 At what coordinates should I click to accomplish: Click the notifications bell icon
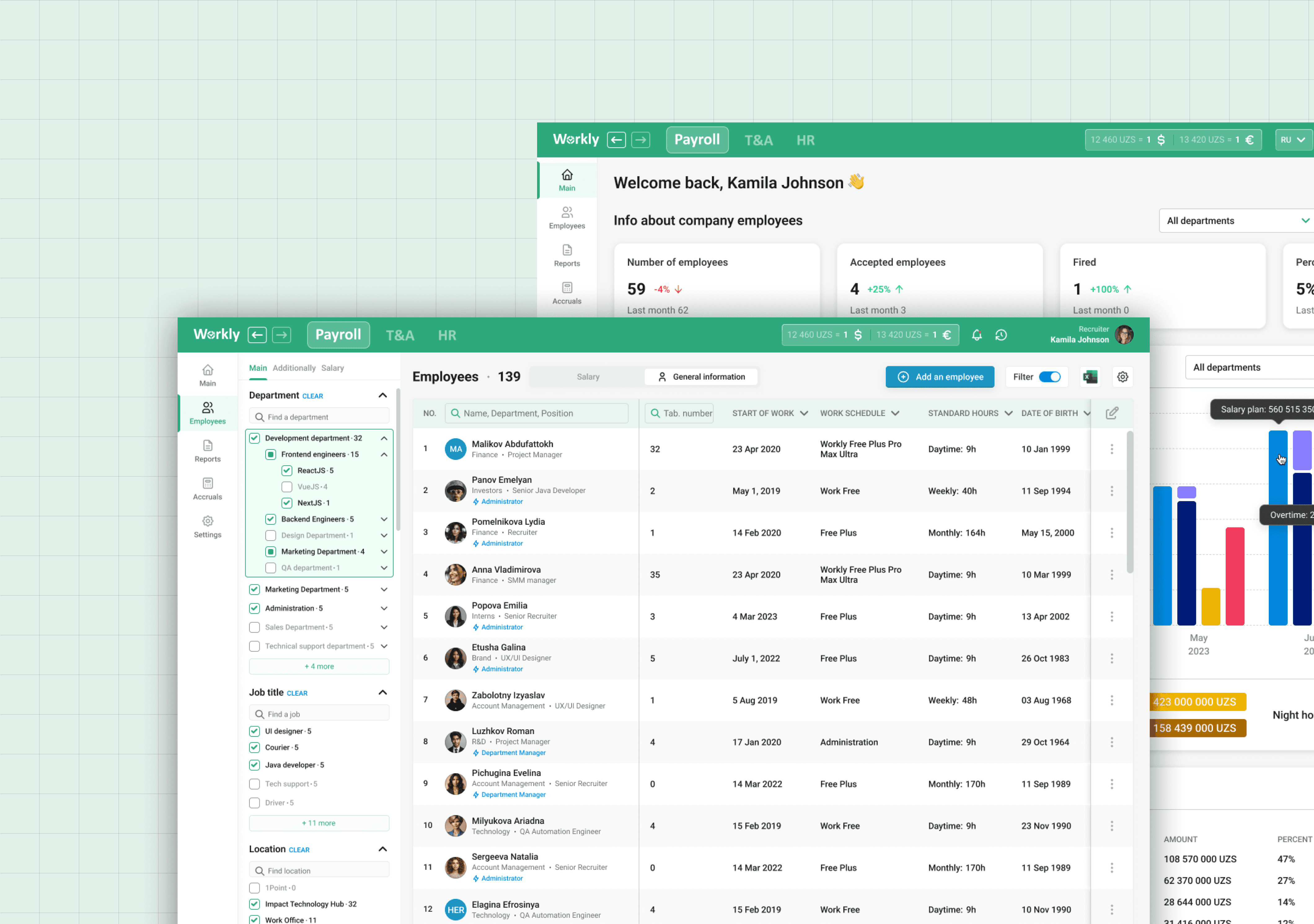point(976,335)
